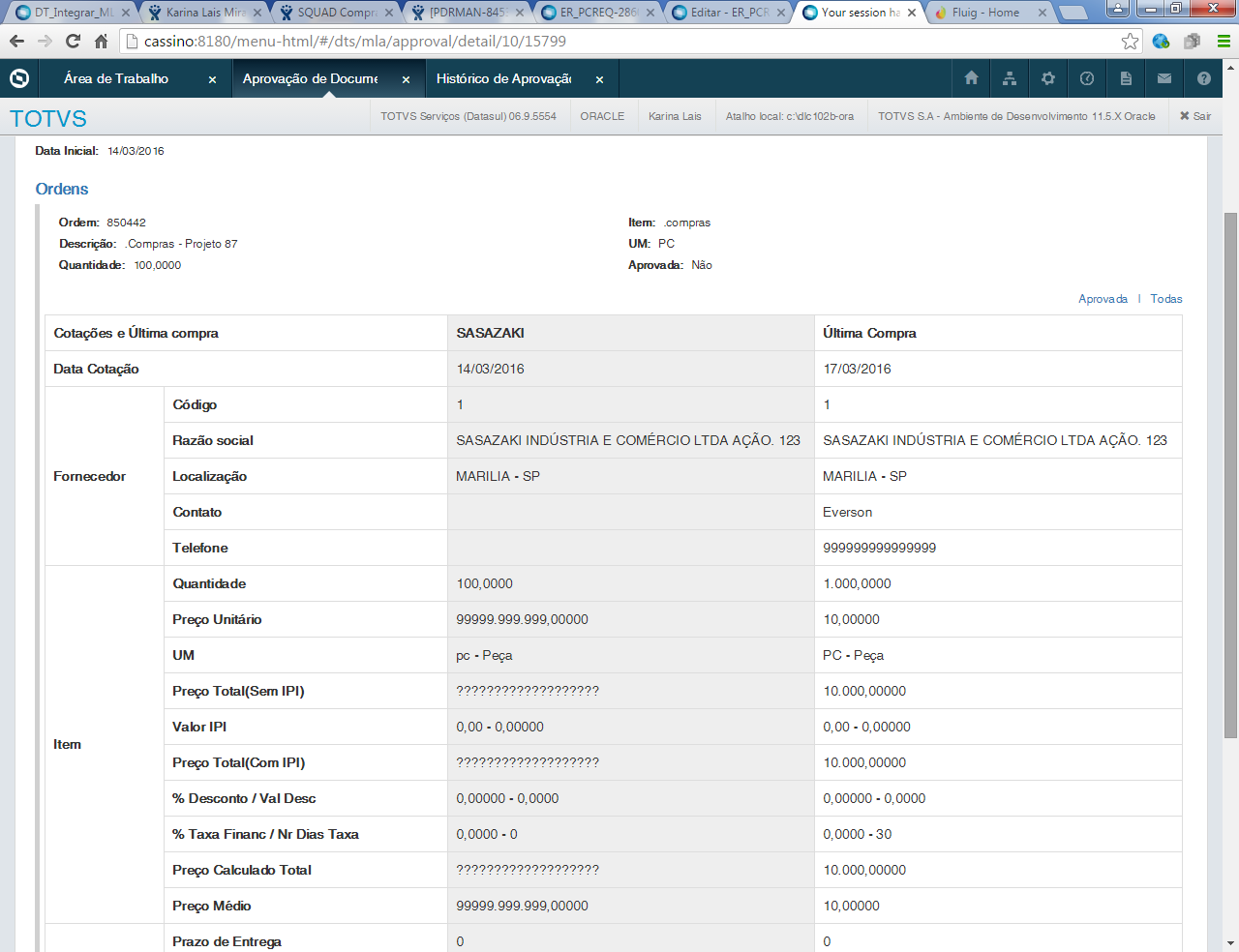Click the scrollbar down arrow

point(1231,942)
